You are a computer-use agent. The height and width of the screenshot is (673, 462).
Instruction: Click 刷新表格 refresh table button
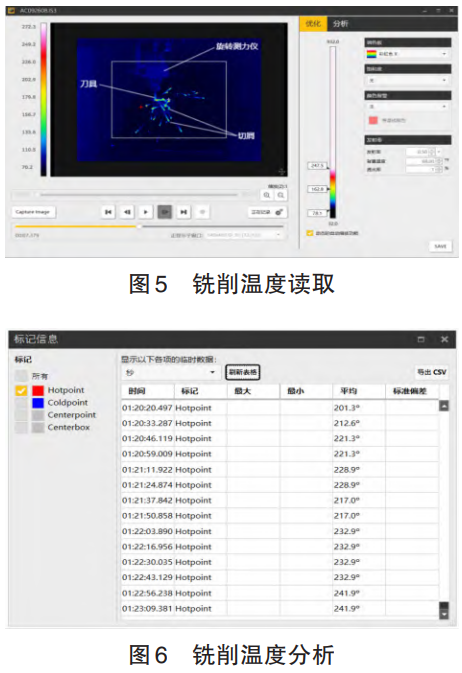pos(243,372)
